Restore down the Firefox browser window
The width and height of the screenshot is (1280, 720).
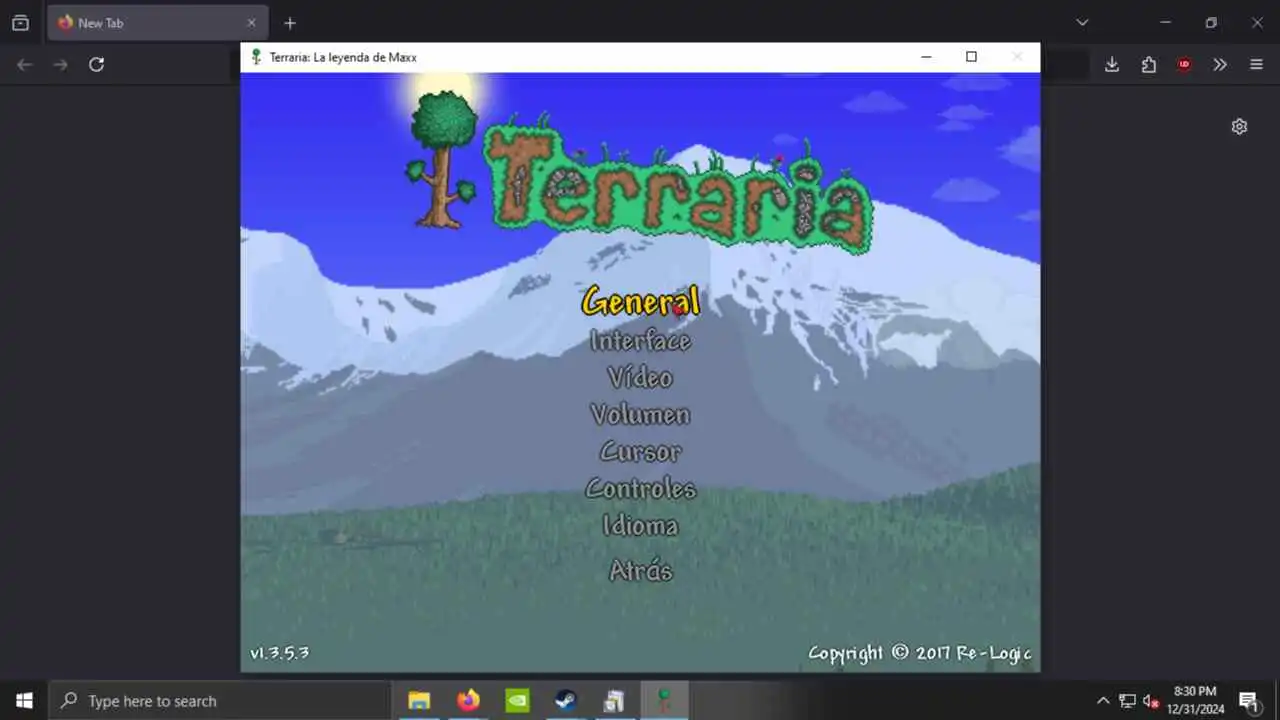[1211, 22]
